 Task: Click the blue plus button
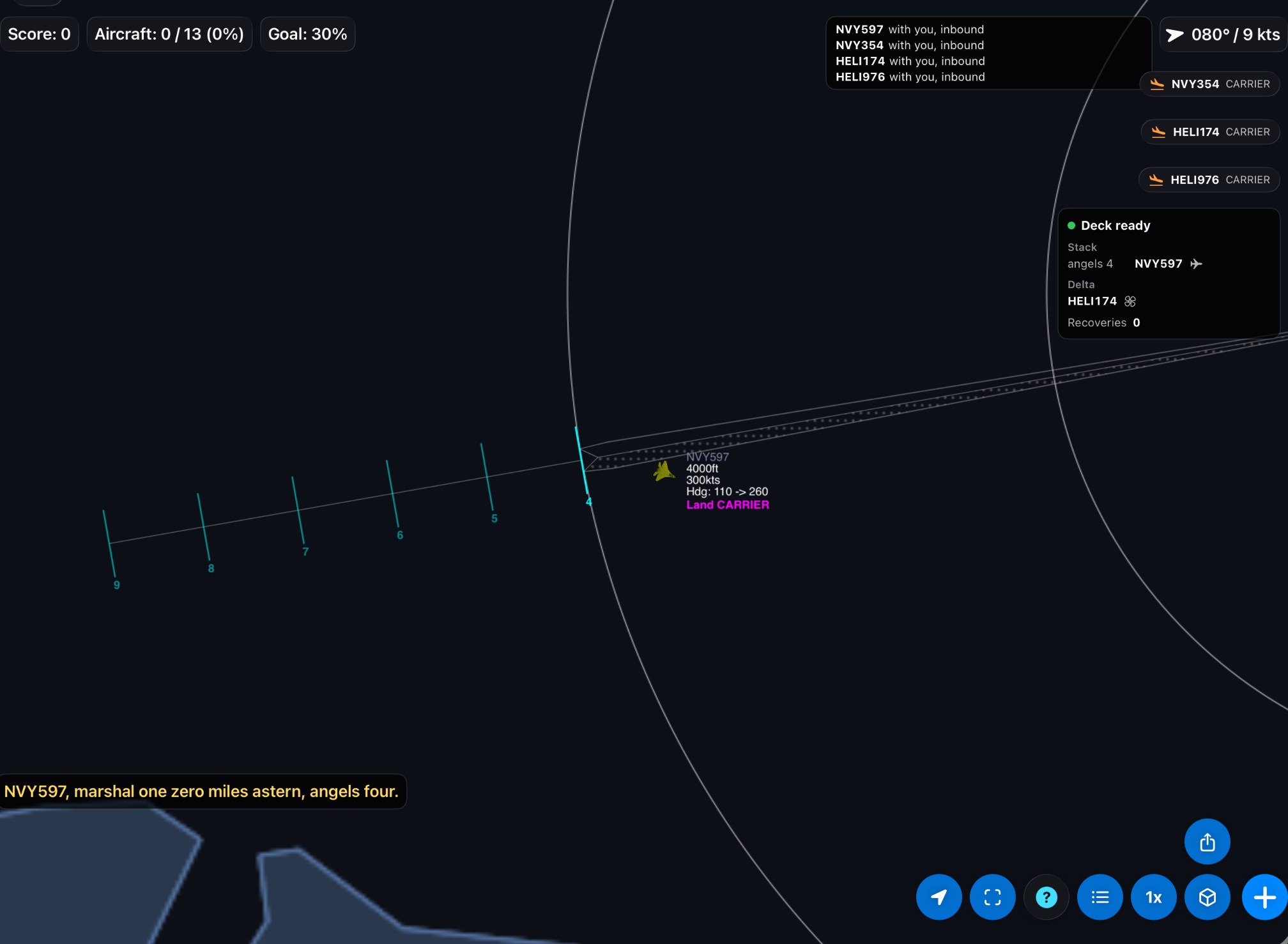[1264, 897]
